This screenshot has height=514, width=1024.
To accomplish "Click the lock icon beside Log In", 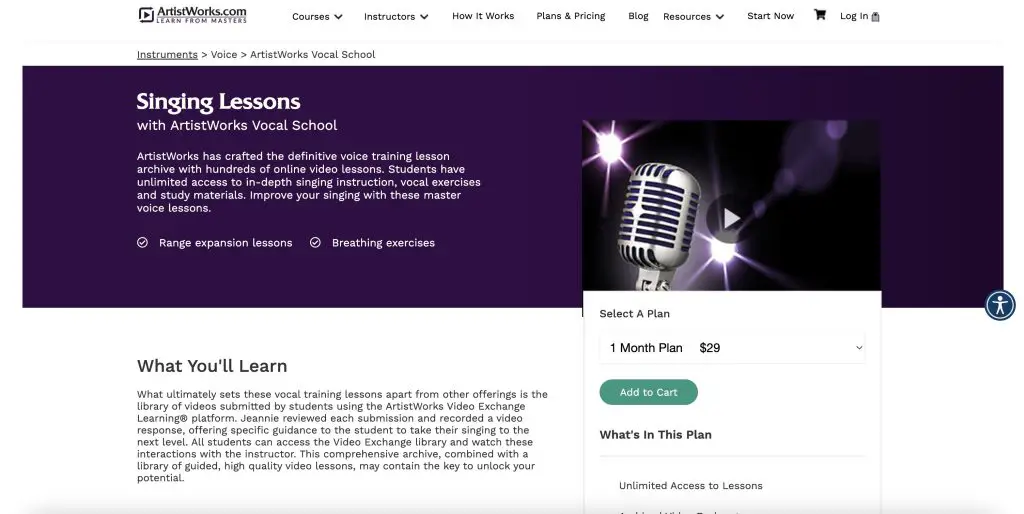I will (875, 17).
